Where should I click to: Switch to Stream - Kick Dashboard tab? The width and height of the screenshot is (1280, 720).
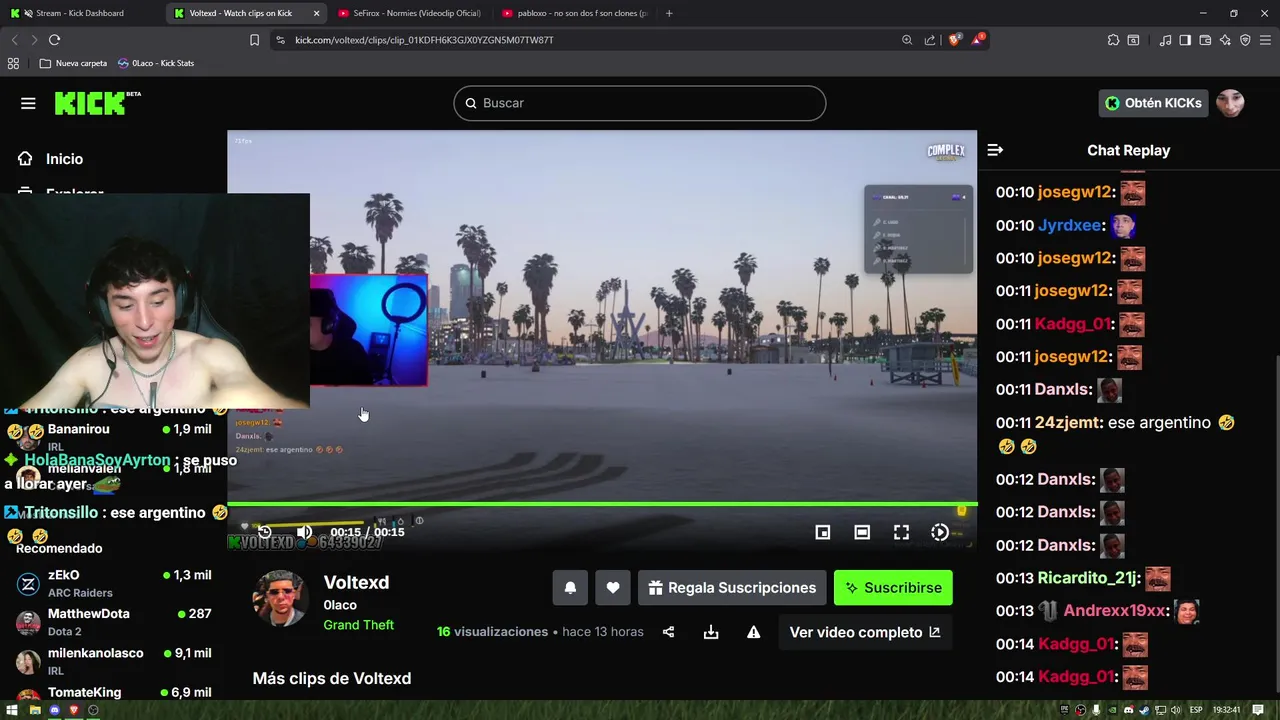[x=80, y=13]
